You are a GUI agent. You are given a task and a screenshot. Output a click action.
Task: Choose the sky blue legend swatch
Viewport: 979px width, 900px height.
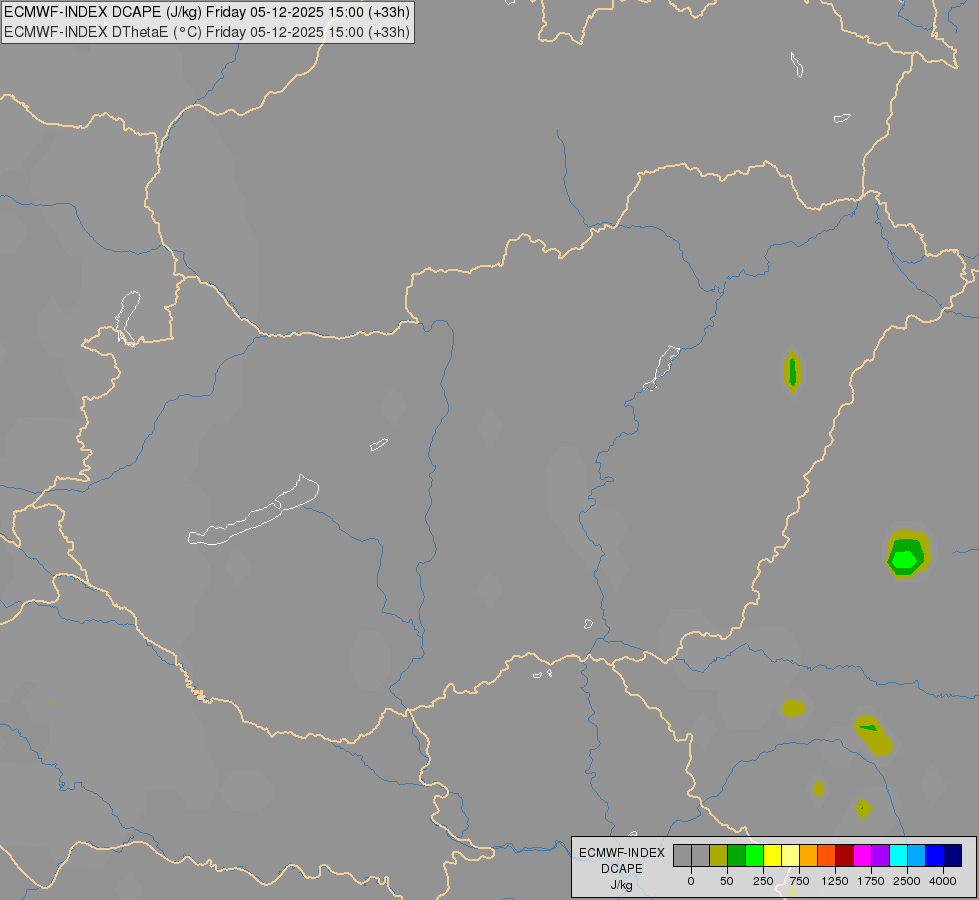[917, 856]
